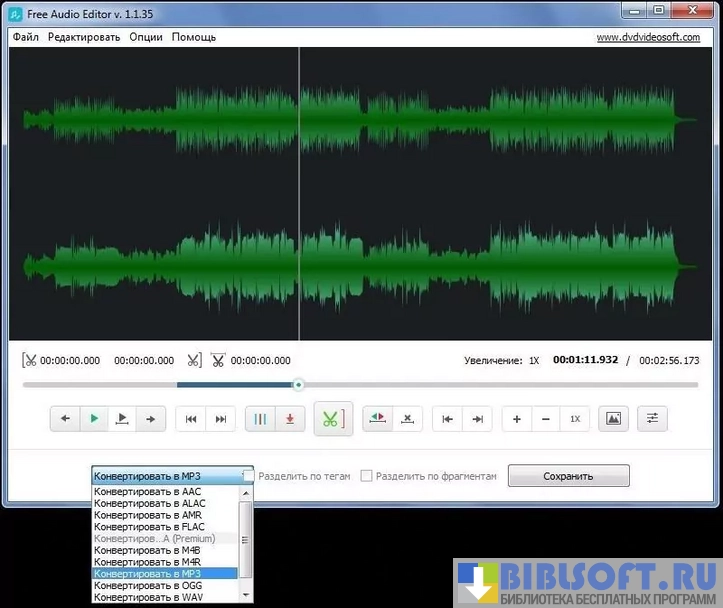Select 'Конвертировать в FLAC' from list
This screenshot has height=608, width=723.
(x=148, y=527)
